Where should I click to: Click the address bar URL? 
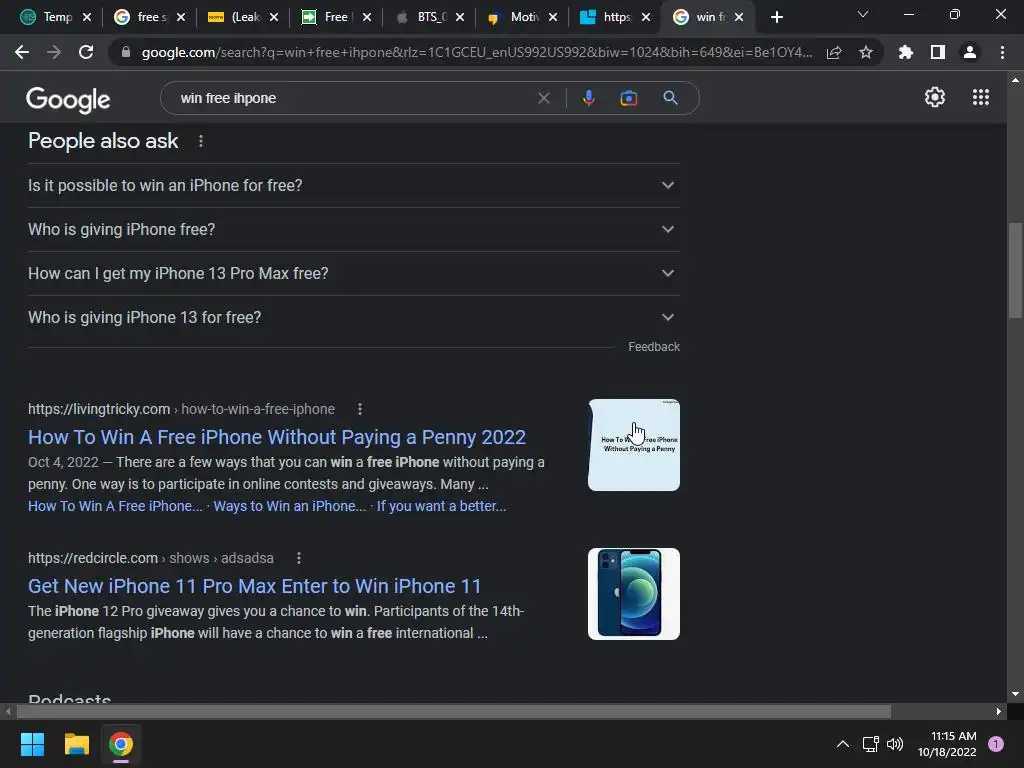tap(476, 52)
